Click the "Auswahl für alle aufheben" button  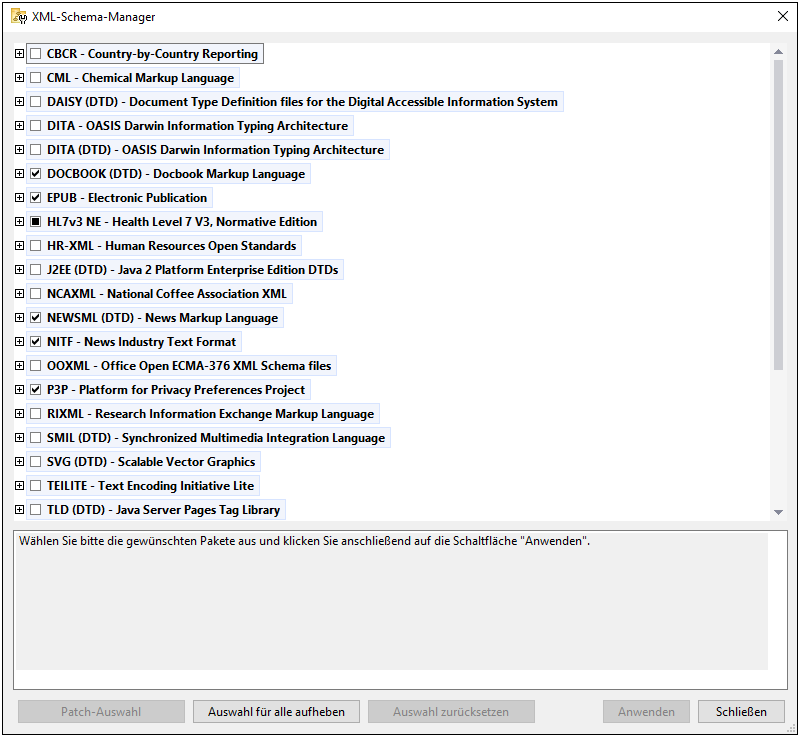[x=276, y=712]
